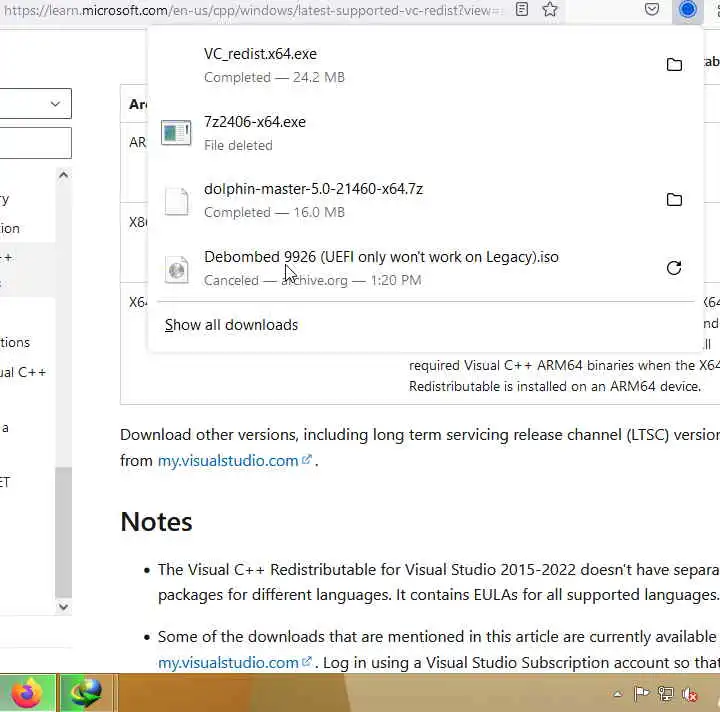Click the dolphin-master archive file icon

pos(176,201)
